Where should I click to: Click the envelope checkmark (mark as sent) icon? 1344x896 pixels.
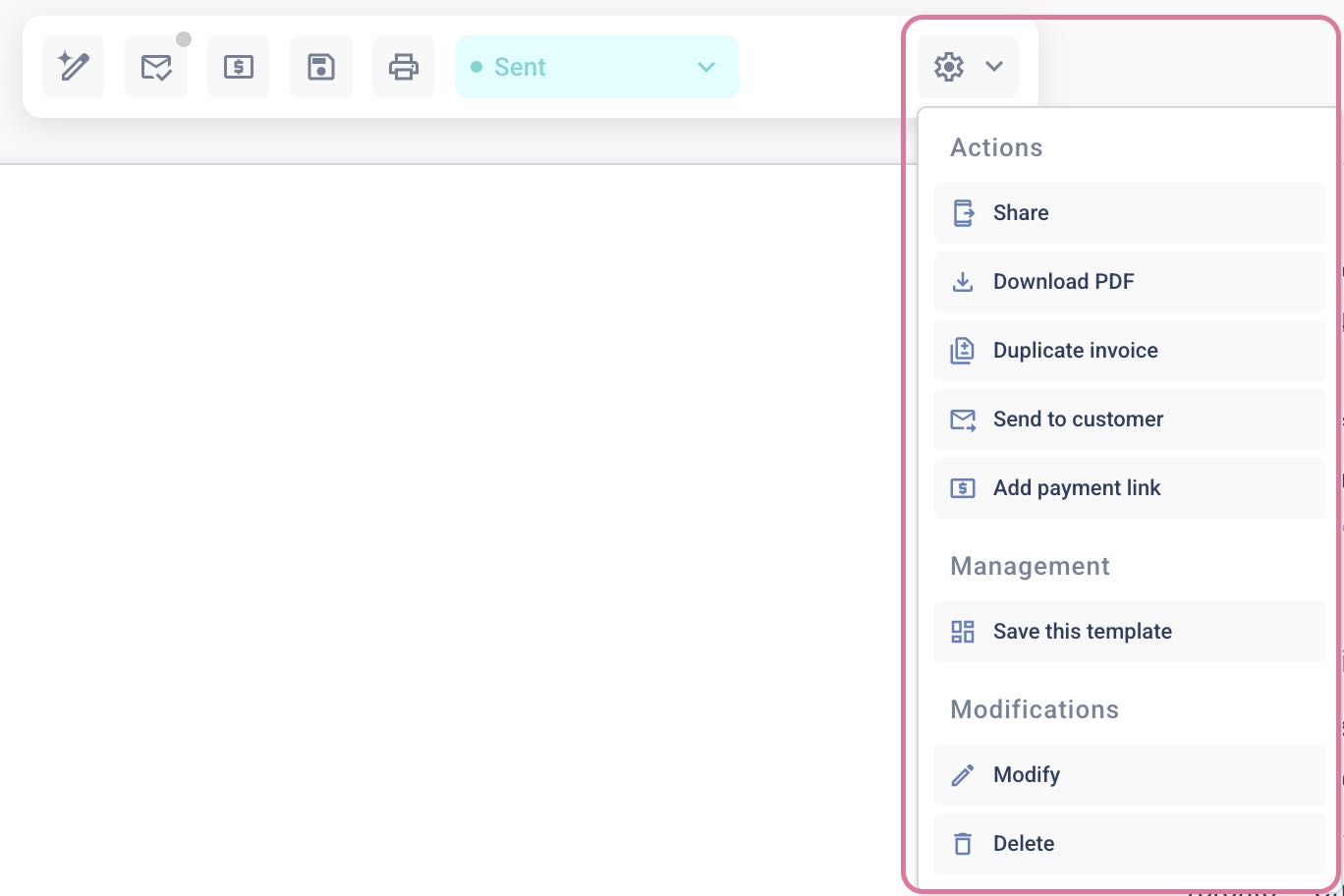pos(155,67)
